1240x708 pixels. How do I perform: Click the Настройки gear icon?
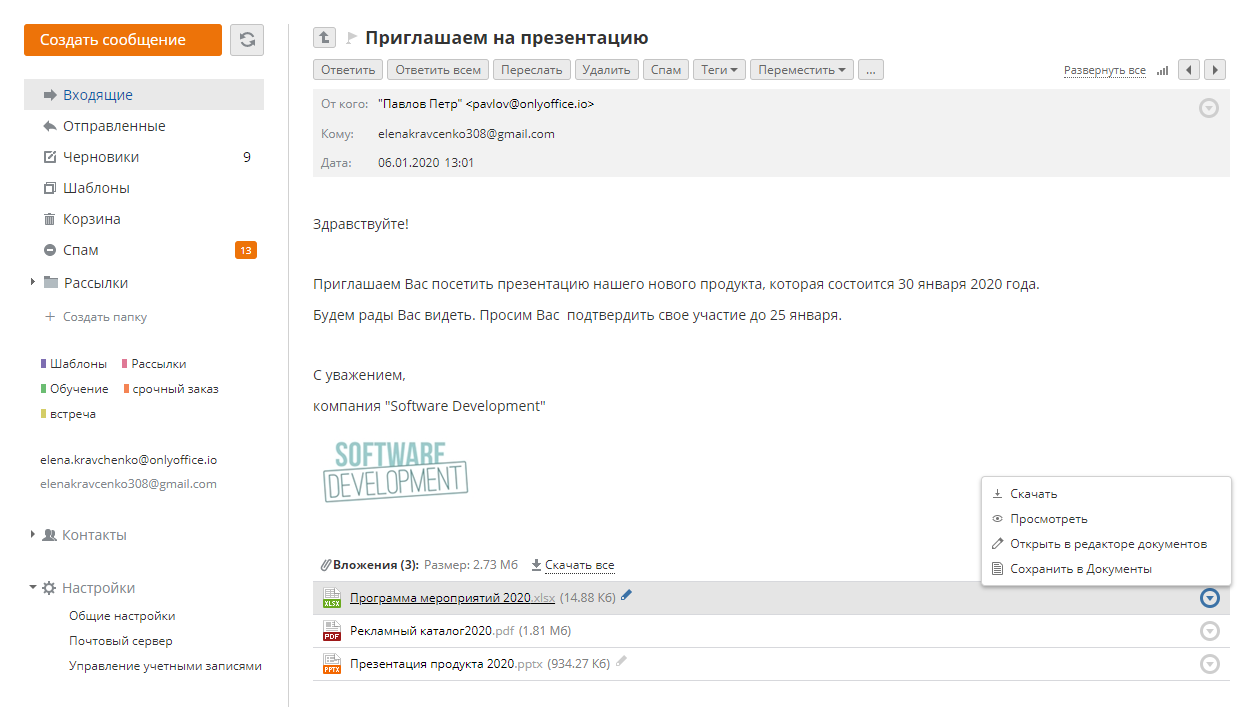[x=49, y=588]
